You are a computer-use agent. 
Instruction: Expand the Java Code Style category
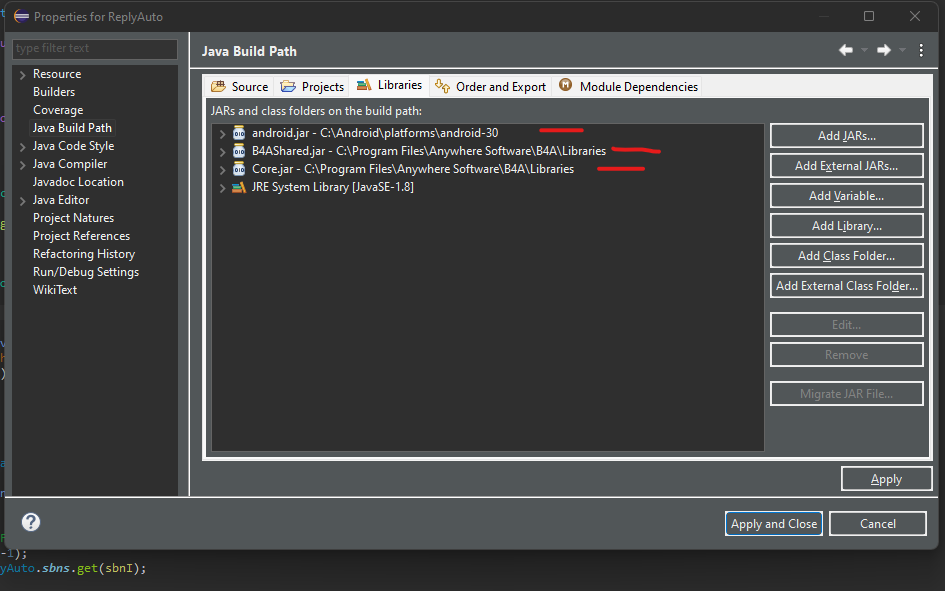(x=22, y=147)
